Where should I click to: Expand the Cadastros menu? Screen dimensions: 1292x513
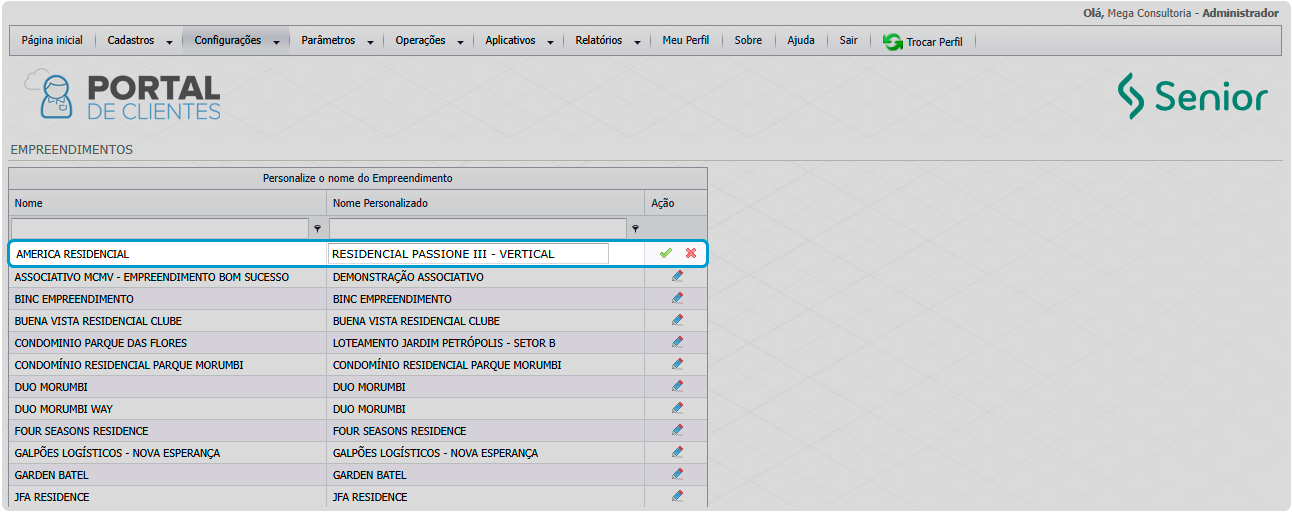pos(140,41)
